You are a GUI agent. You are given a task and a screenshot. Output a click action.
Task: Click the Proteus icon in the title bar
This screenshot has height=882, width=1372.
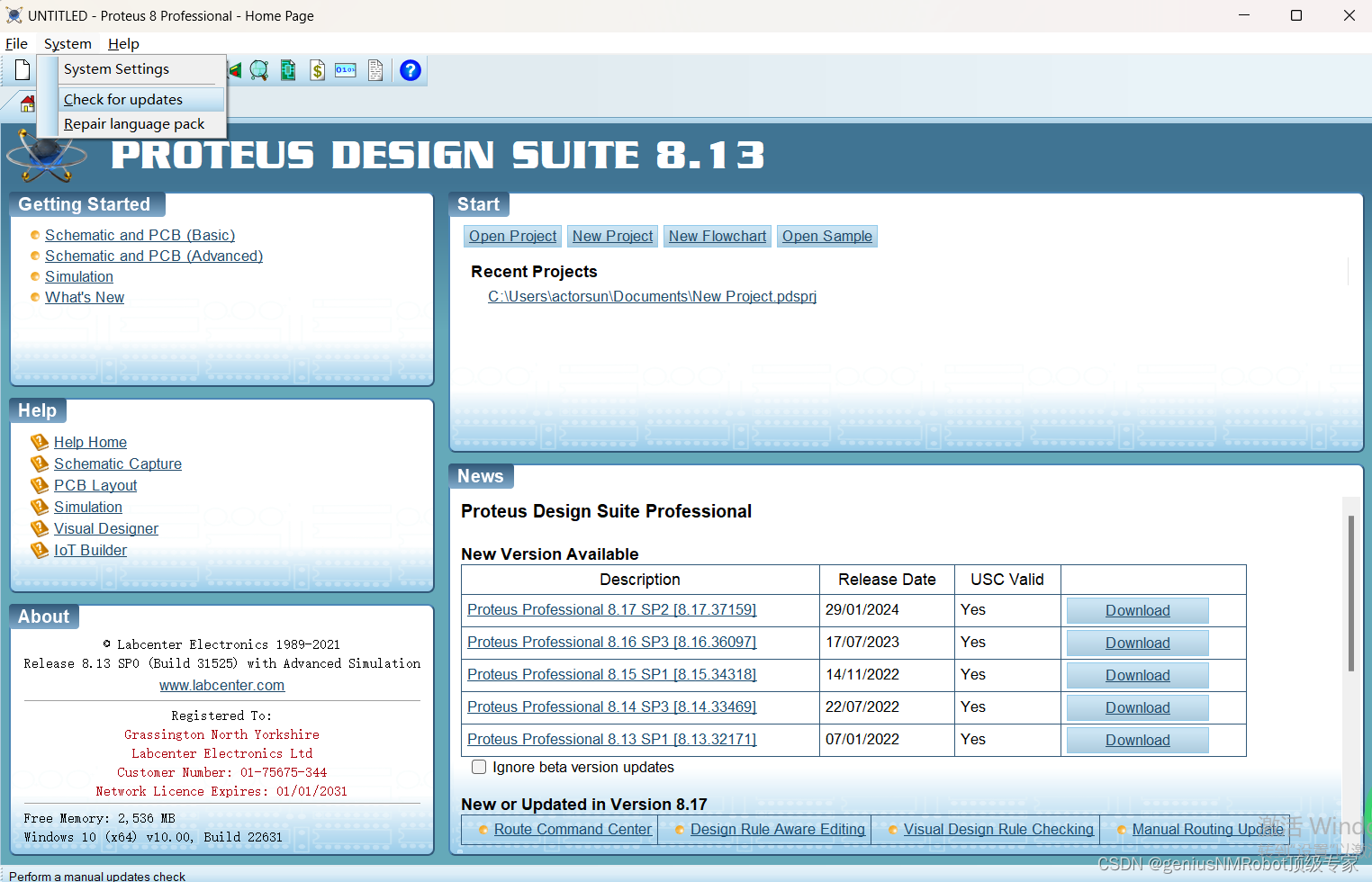pyautogui.click(x=14, y=15)
